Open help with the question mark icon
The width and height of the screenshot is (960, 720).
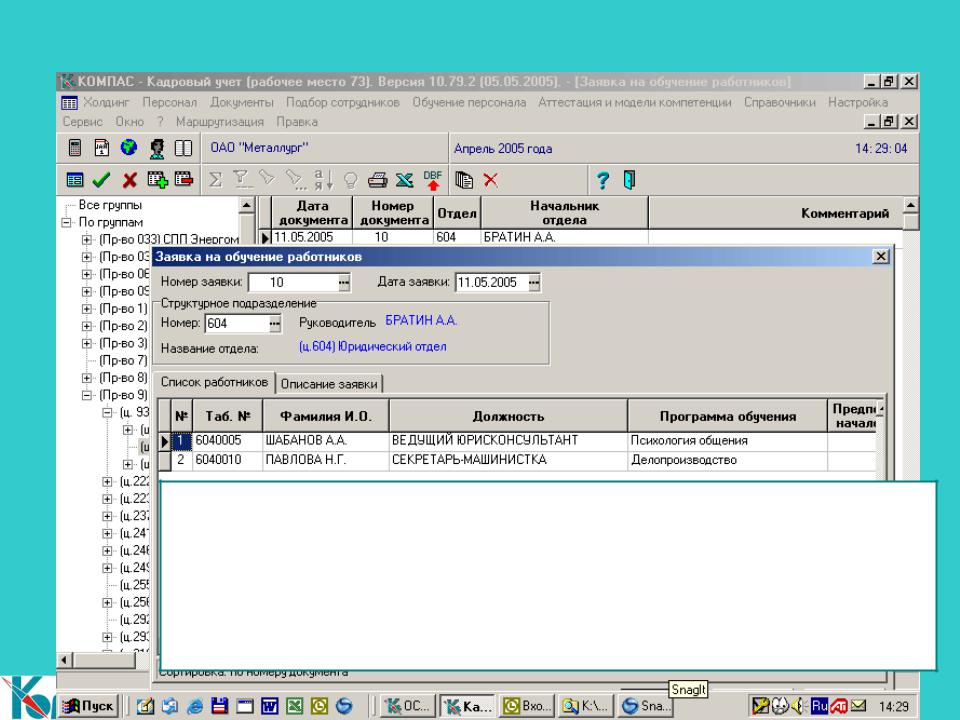602,180
